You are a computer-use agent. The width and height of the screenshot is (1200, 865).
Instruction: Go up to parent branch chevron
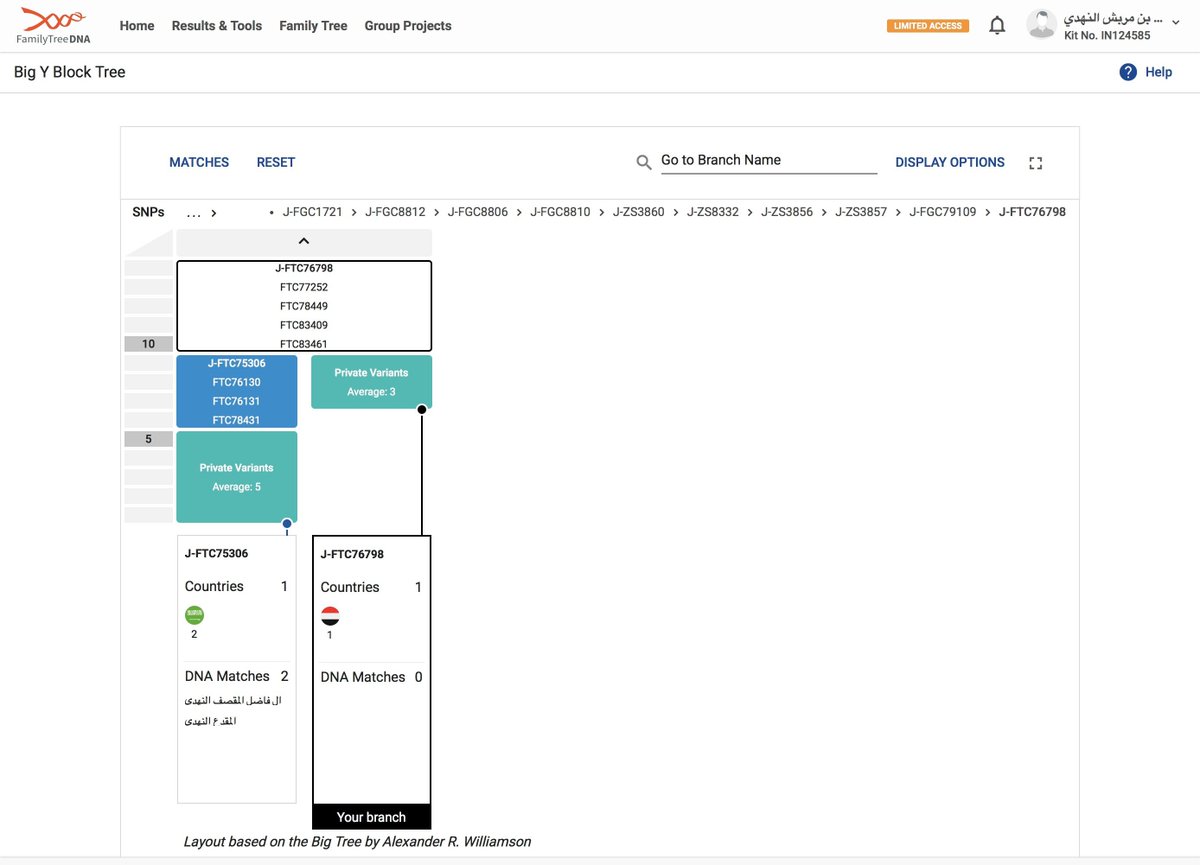[304, 241]
